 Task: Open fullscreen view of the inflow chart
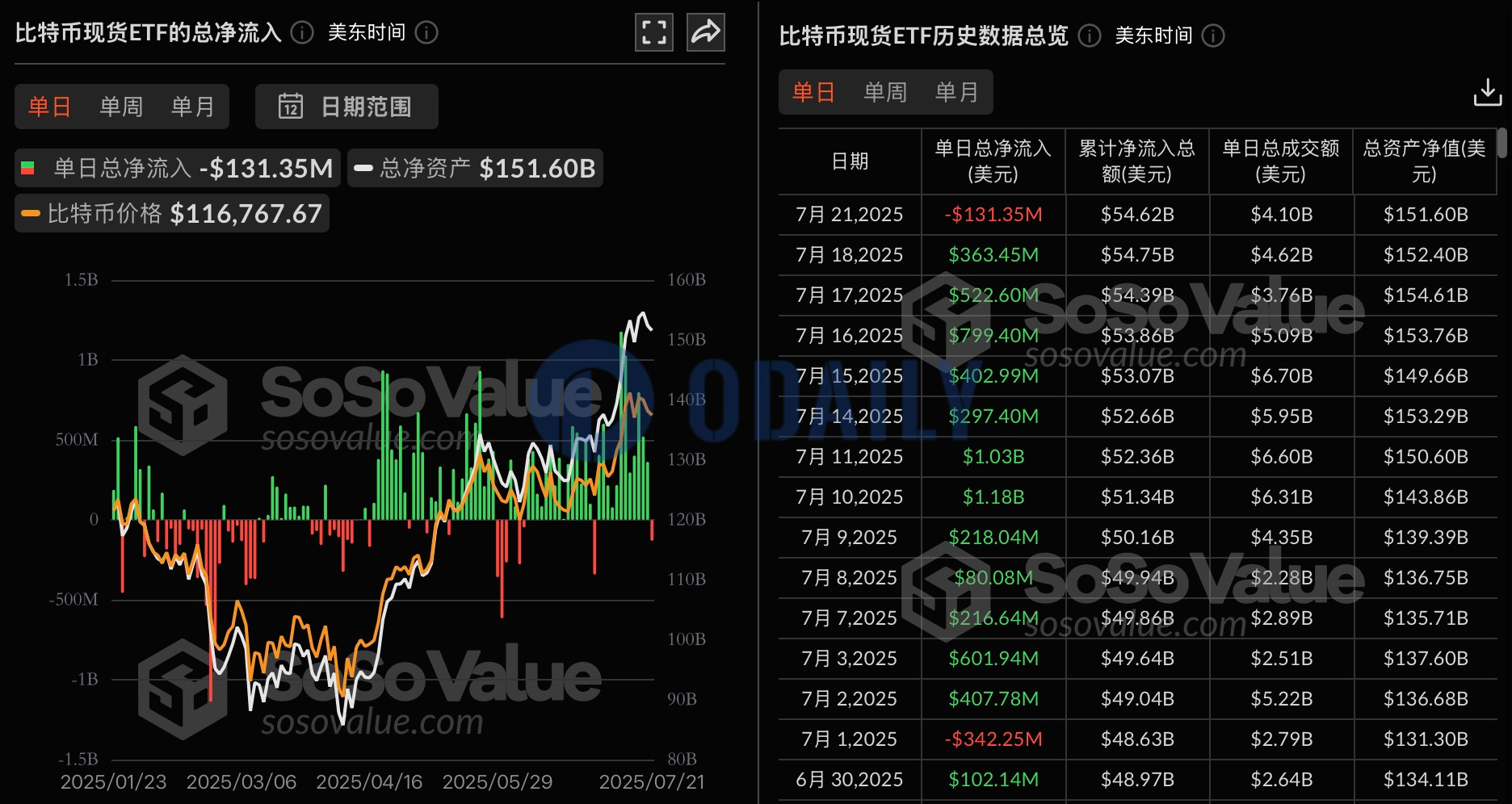(653, 32)
